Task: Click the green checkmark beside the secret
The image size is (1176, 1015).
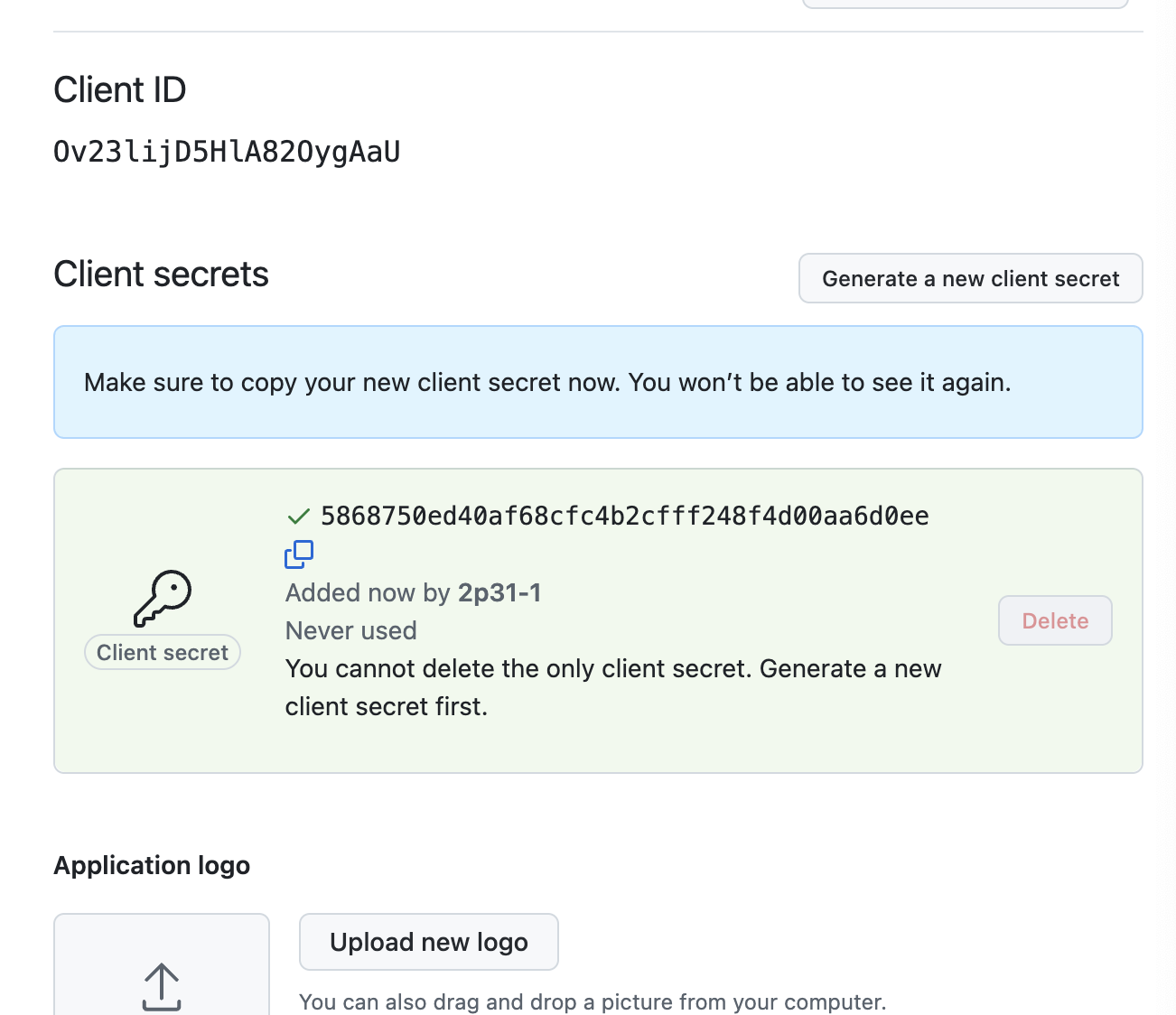Action: (x=298, y=517)
